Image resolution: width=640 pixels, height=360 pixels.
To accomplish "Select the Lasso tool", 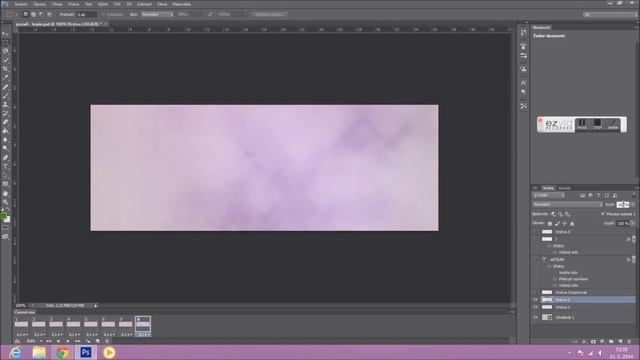I will [5, 51].
